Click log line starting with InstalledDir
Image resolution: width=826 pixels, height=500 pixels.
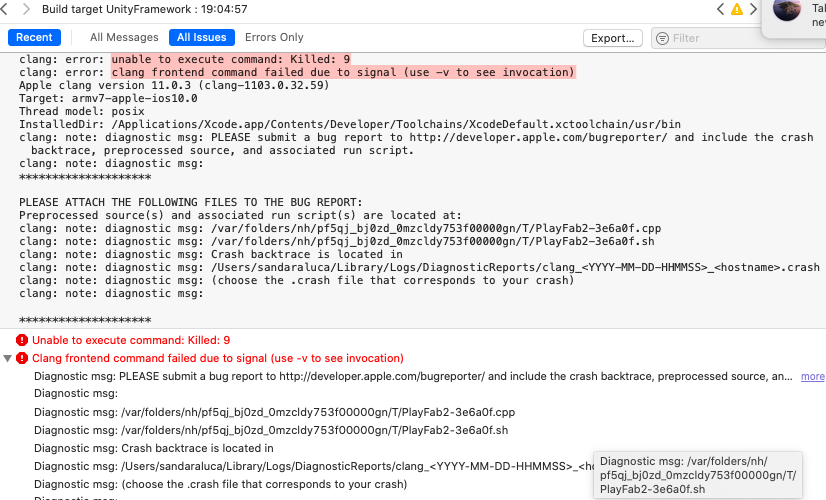[x=350, y=124]
